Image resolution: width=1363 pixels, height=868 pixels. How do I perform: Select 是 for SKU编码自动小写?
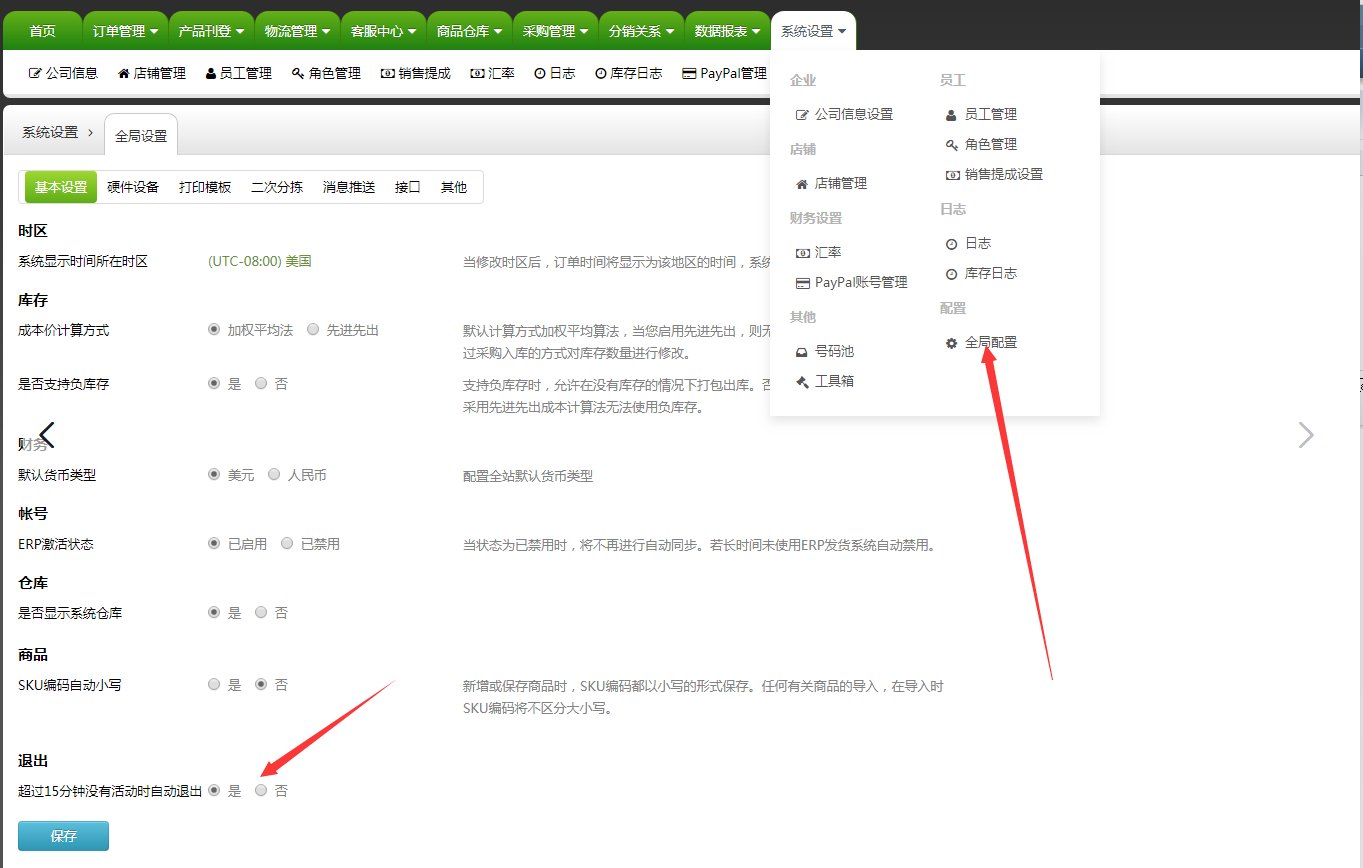pos(213,685)
